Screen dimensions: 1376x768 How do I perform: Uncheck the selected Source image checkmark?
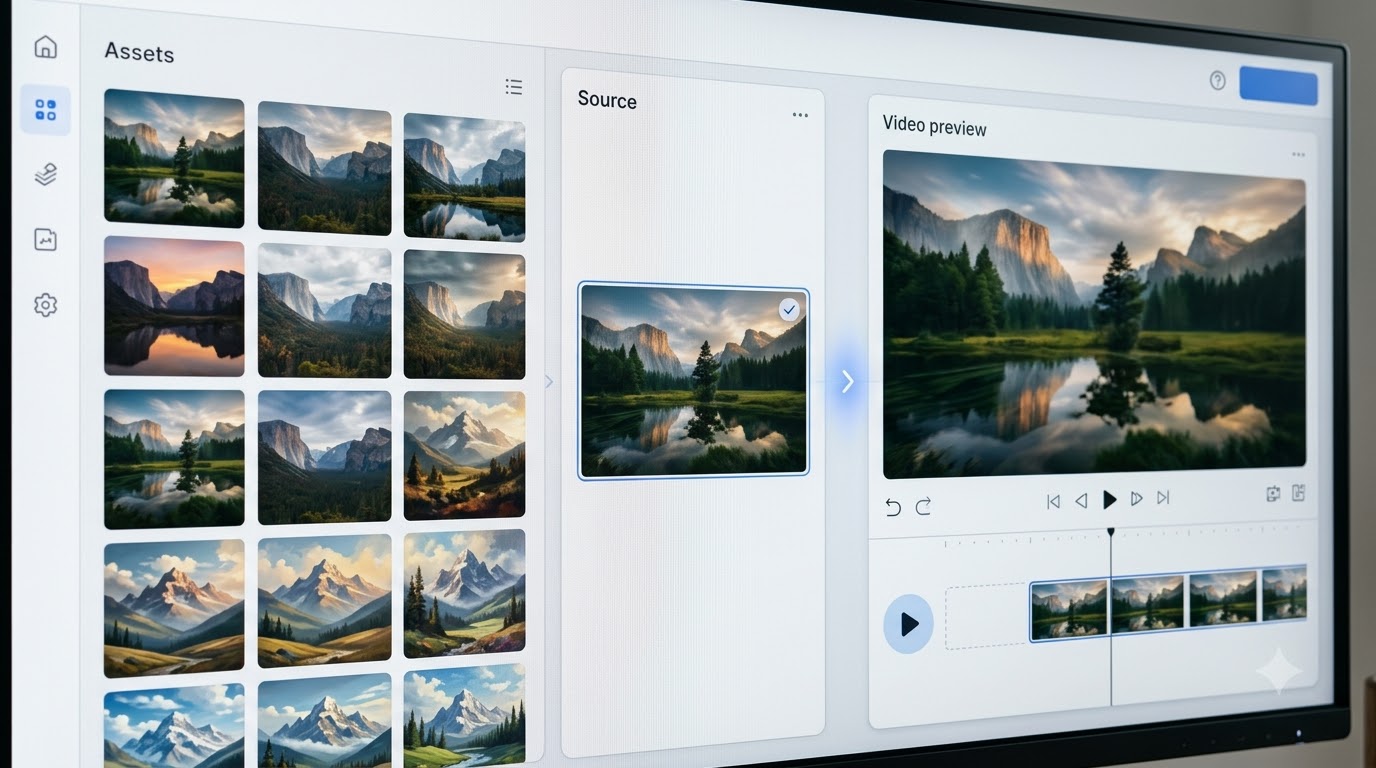click(x=790, y=310)
